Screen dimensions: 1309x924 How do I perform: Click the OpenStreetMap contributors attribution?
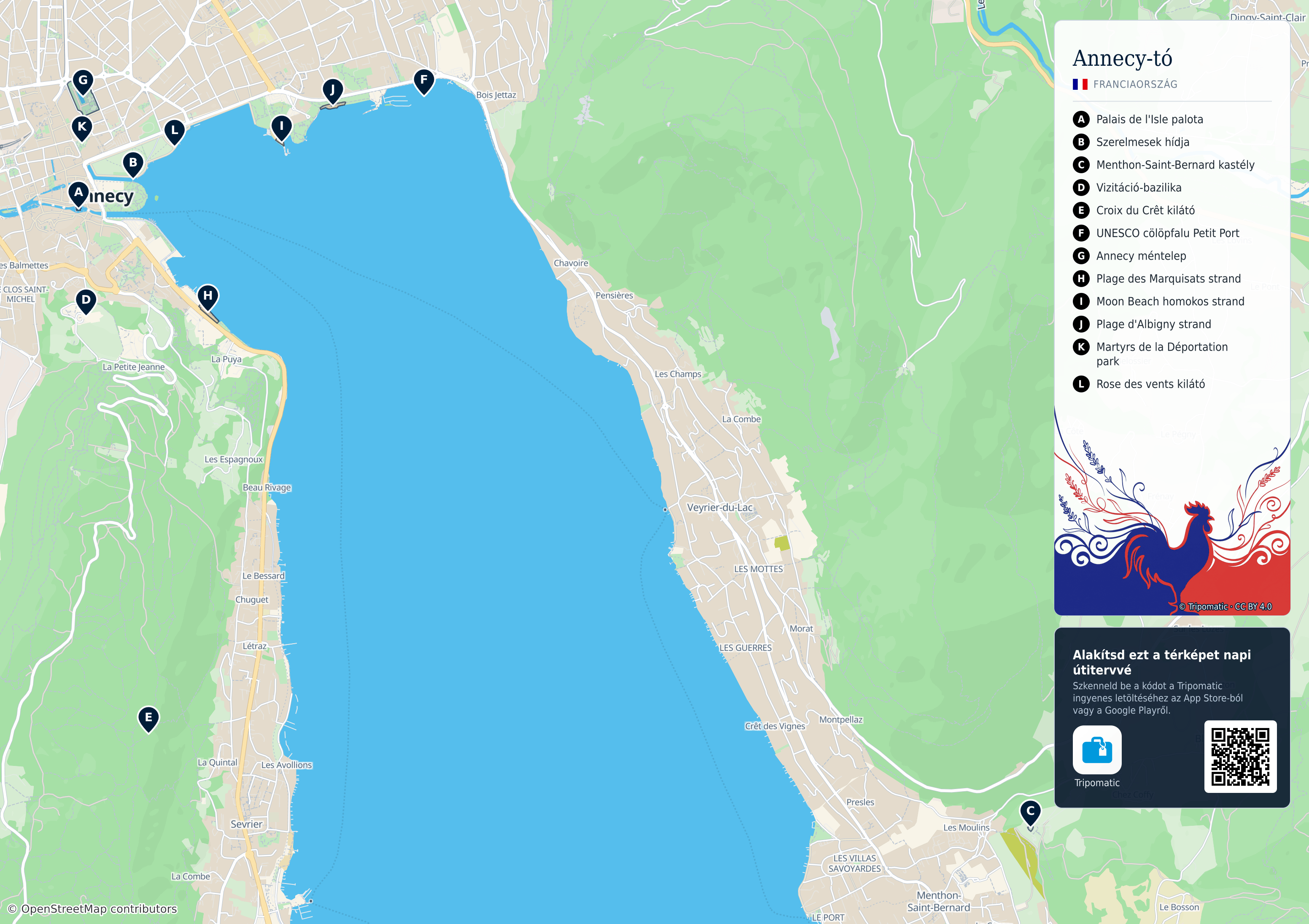pos(92,908)
